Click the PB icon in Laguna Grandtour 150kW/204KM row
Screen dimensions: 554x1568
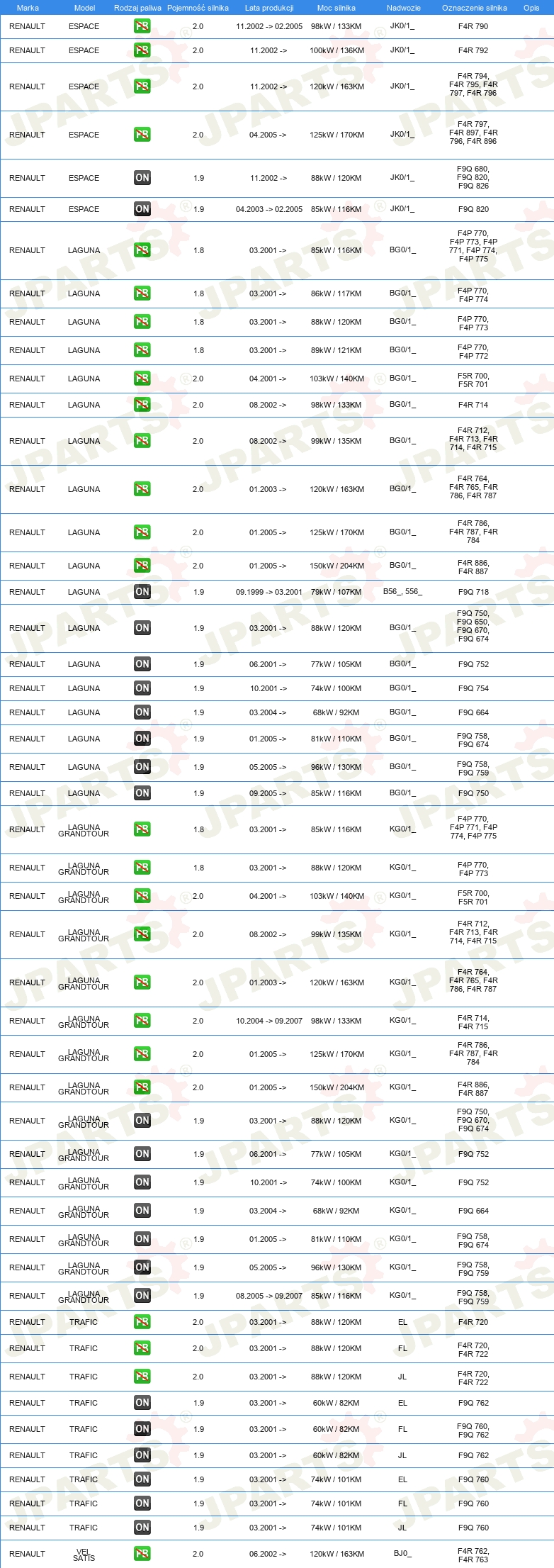(142, 1087)
